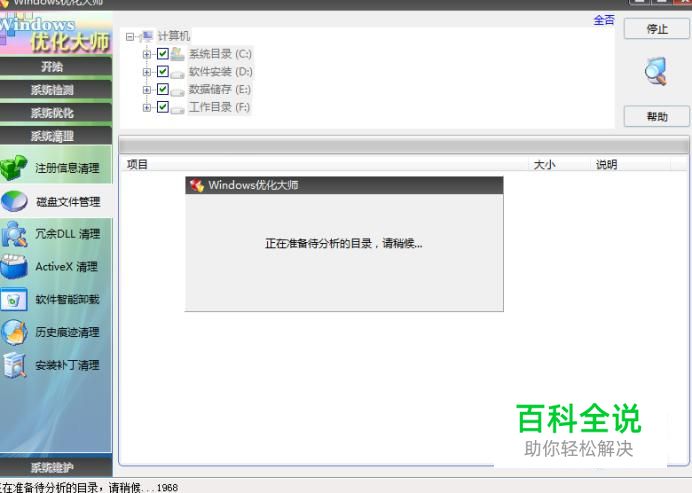
Task: Sort by the 大小 column header
Action: click(560, 165)
